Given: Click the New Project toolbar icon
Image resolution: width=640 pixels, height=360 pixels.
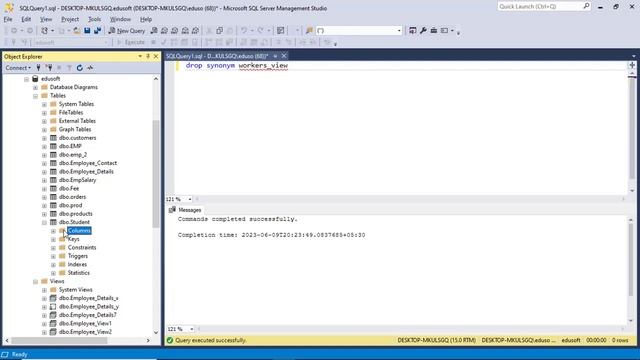Looking at the screenshot, I should click(x=44, y=31).
